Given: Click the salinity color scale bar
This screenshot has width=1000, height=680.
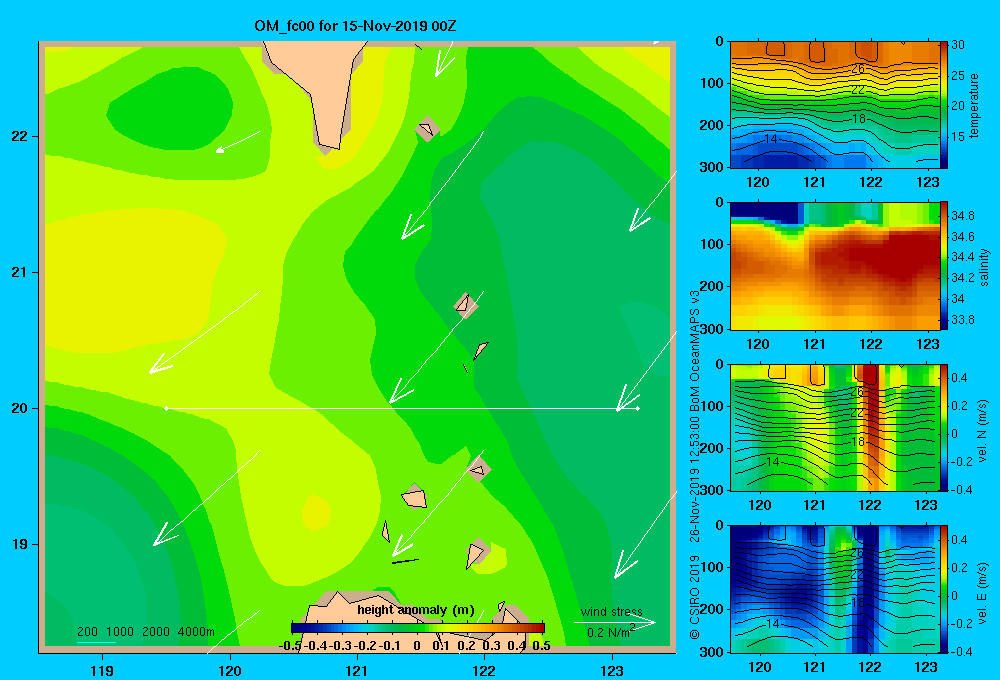Looking at the screenshot, I should pos(943,266).
